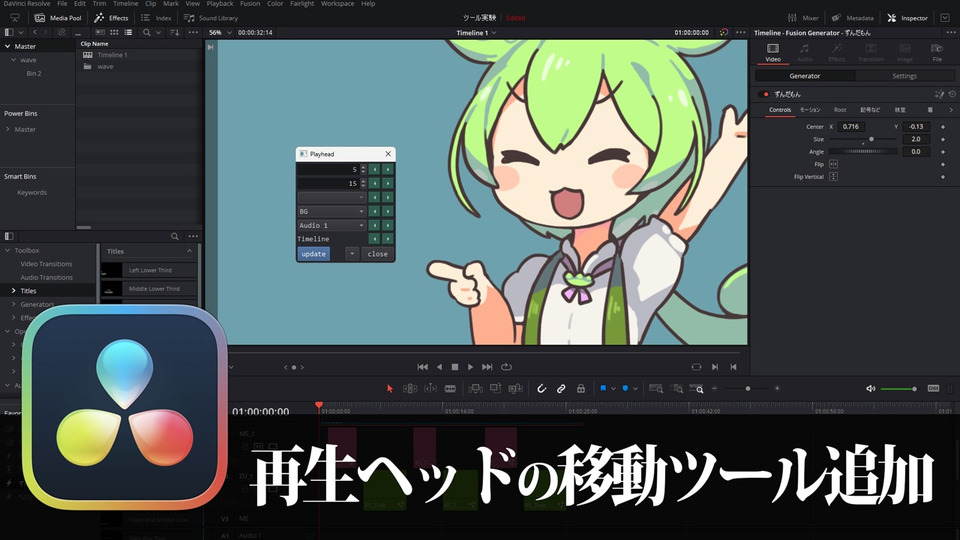Image resolution: width=960 pixels, height=540 pixels.
Task: Open the Workspace menu
Action: tap(337, 4)
